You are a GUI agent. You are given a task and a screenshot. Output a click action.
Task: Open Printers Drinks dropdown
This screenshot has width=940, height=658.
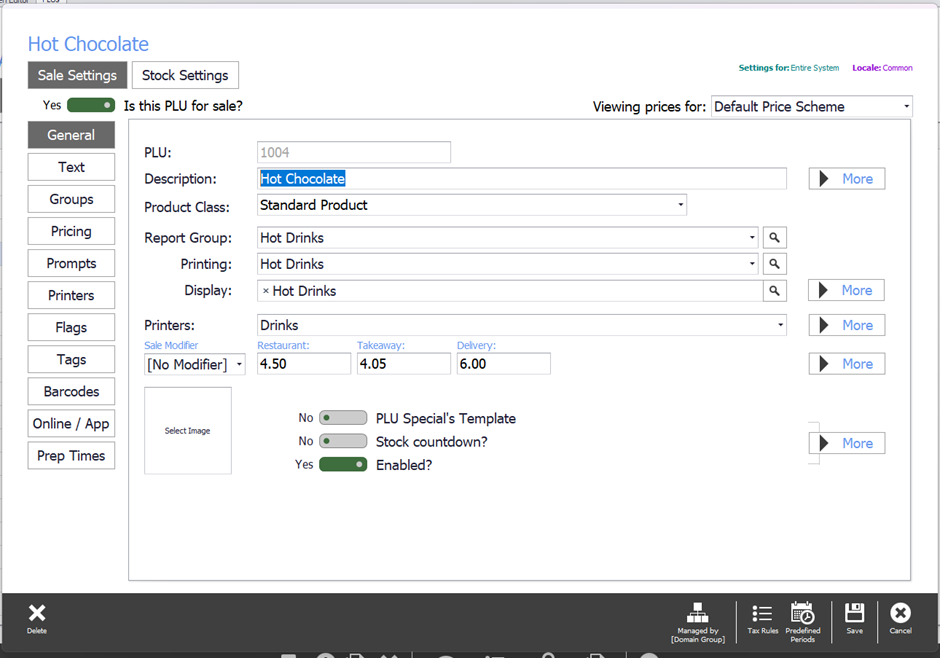click(x=522, y=325)
